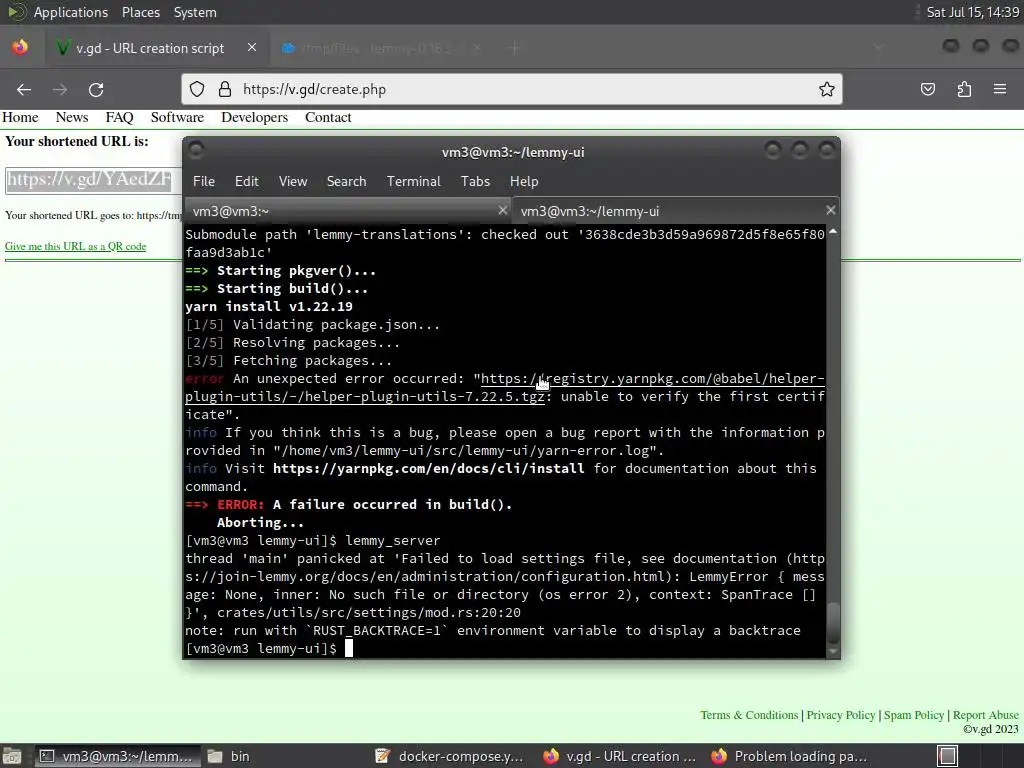
Task: Open the Help menu in terminal
Action: [x=524, y=182]
